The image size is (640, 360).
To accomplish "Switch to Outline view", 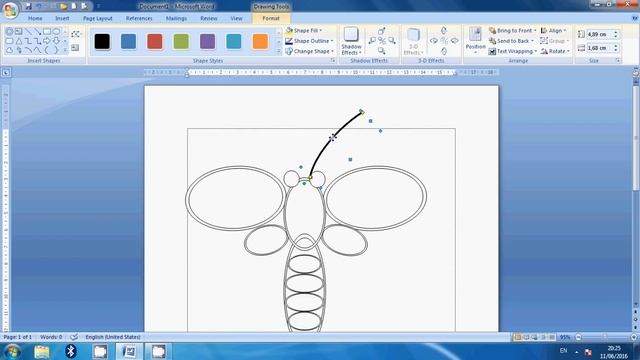I will point(543,337).
